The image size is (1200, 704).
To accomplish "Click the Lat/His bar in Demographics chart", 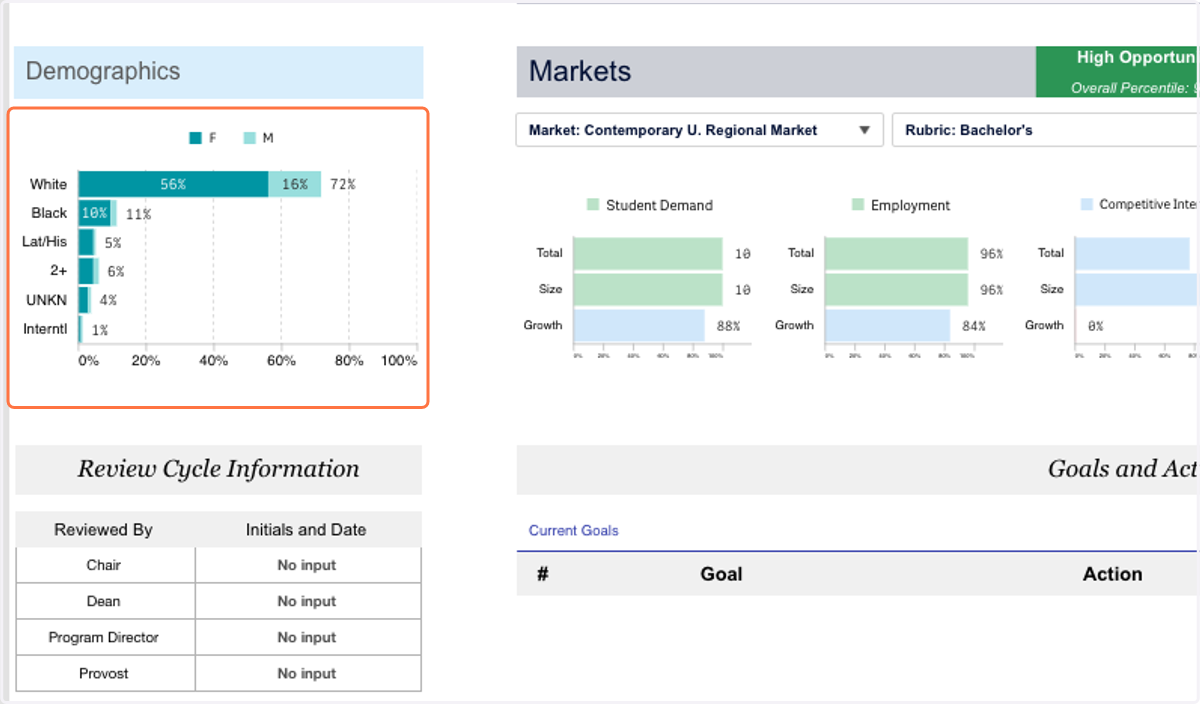I will point(88,242).
